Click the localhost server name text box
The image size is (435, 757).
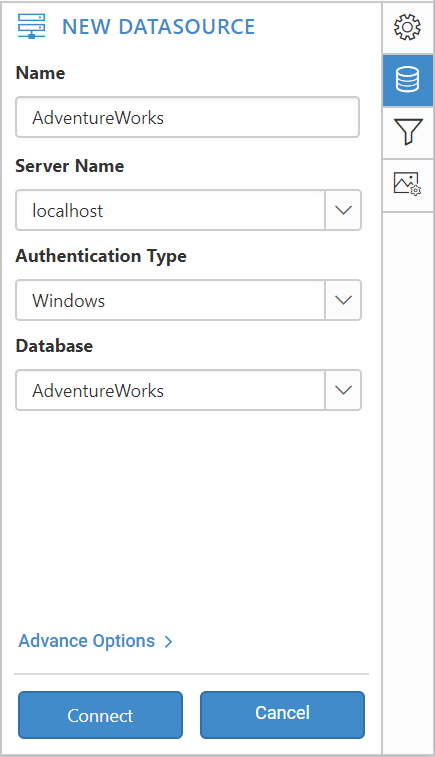point(170,210)
